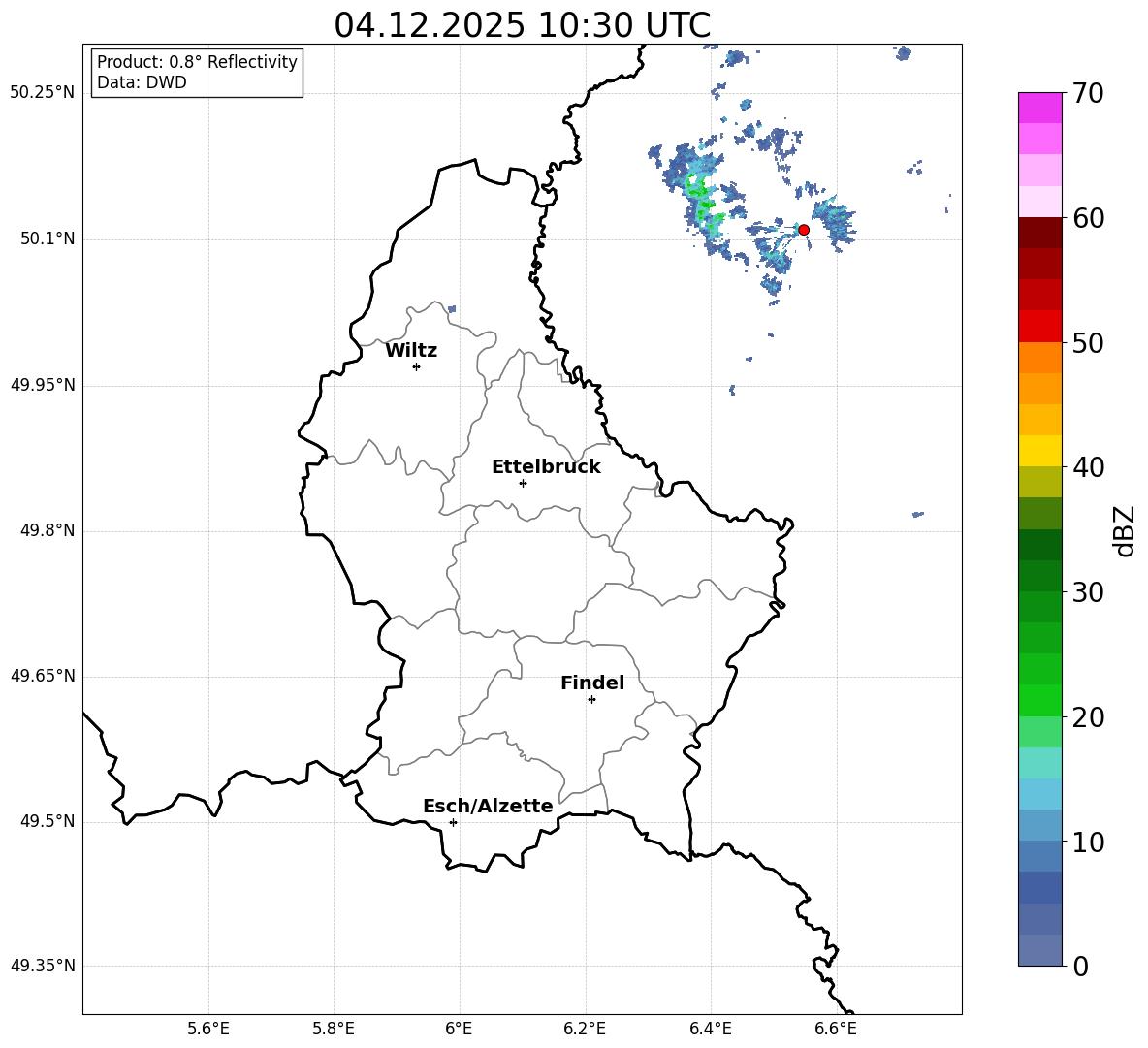Image resolution: width=1148 pixels, height=1048 pixels.
Task: Click the 6°E longitude label
Action: pos(459,1029)
